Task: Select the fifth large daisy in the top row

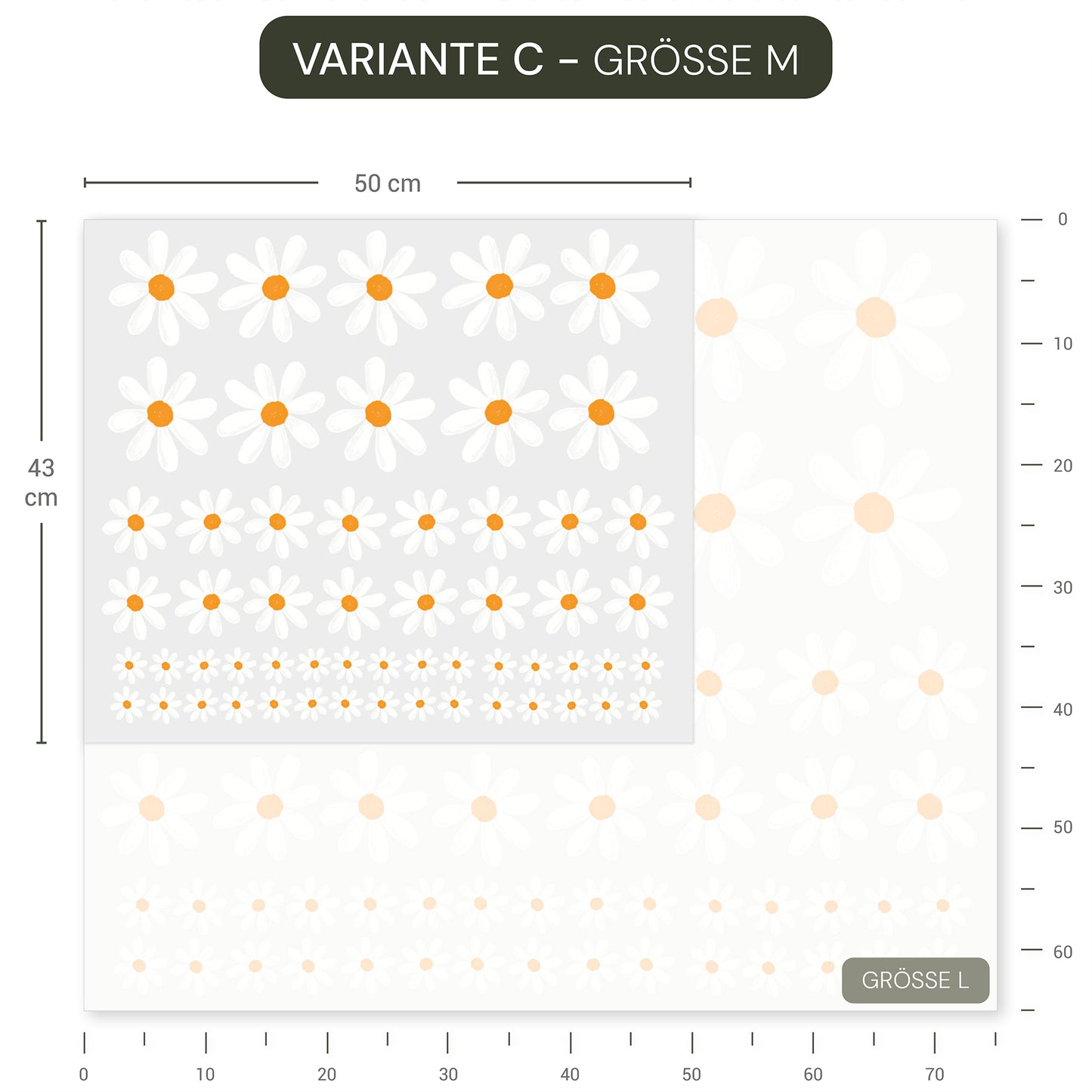Action: click(x=602, y=286)
